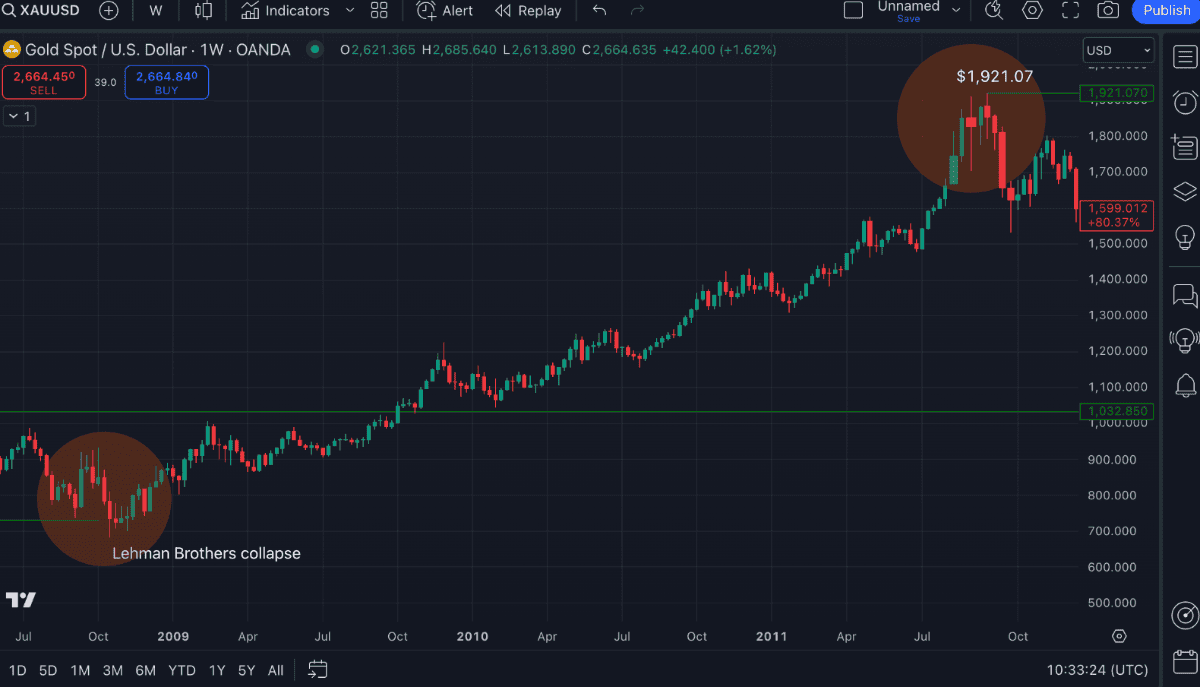
Task: Open the candlestick chart type selector
Action: click(x=204, y=11)
